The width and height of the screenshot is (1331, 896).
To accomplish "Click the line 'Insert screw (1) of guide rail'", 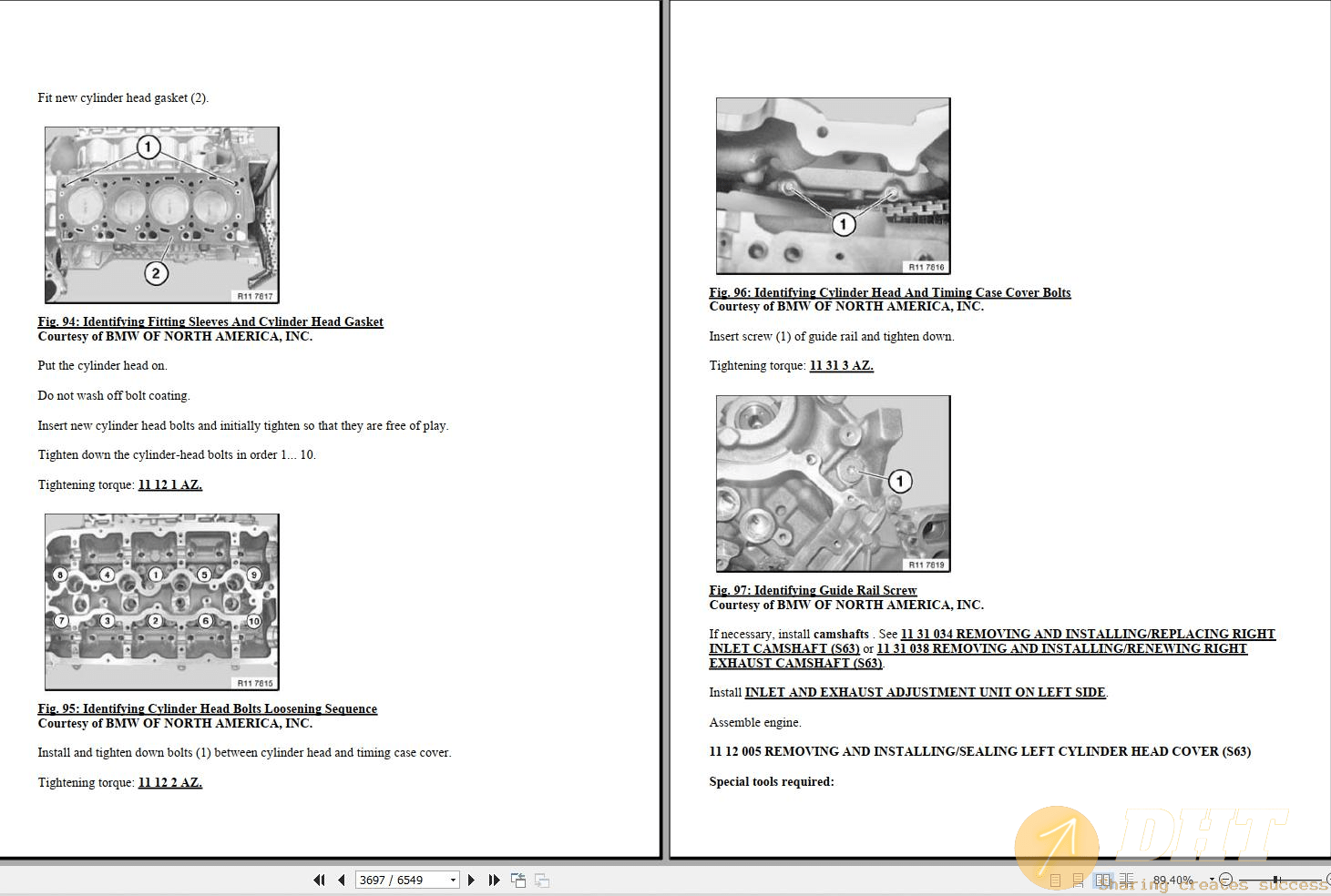I will pos(832,336).
